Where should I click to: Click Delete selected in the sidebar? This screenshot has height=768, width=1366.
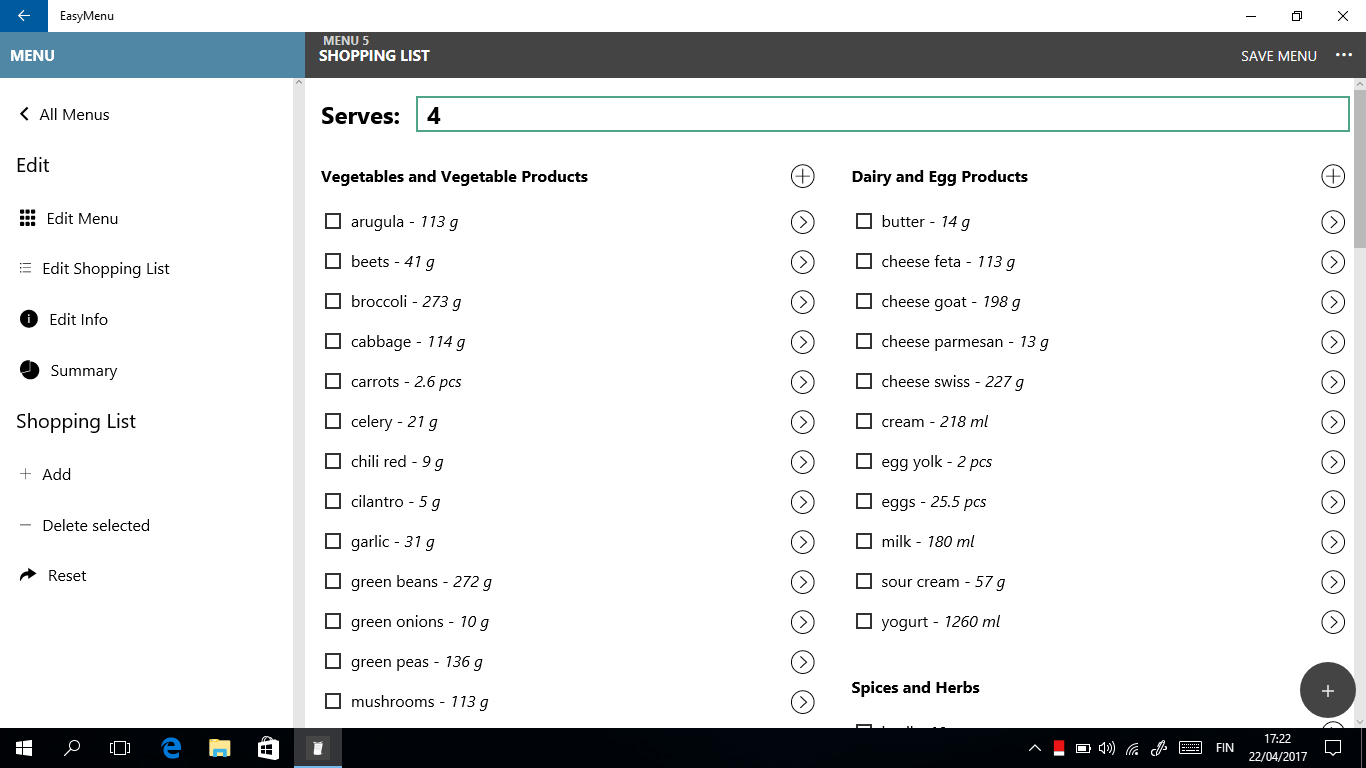tap(95, 525)
